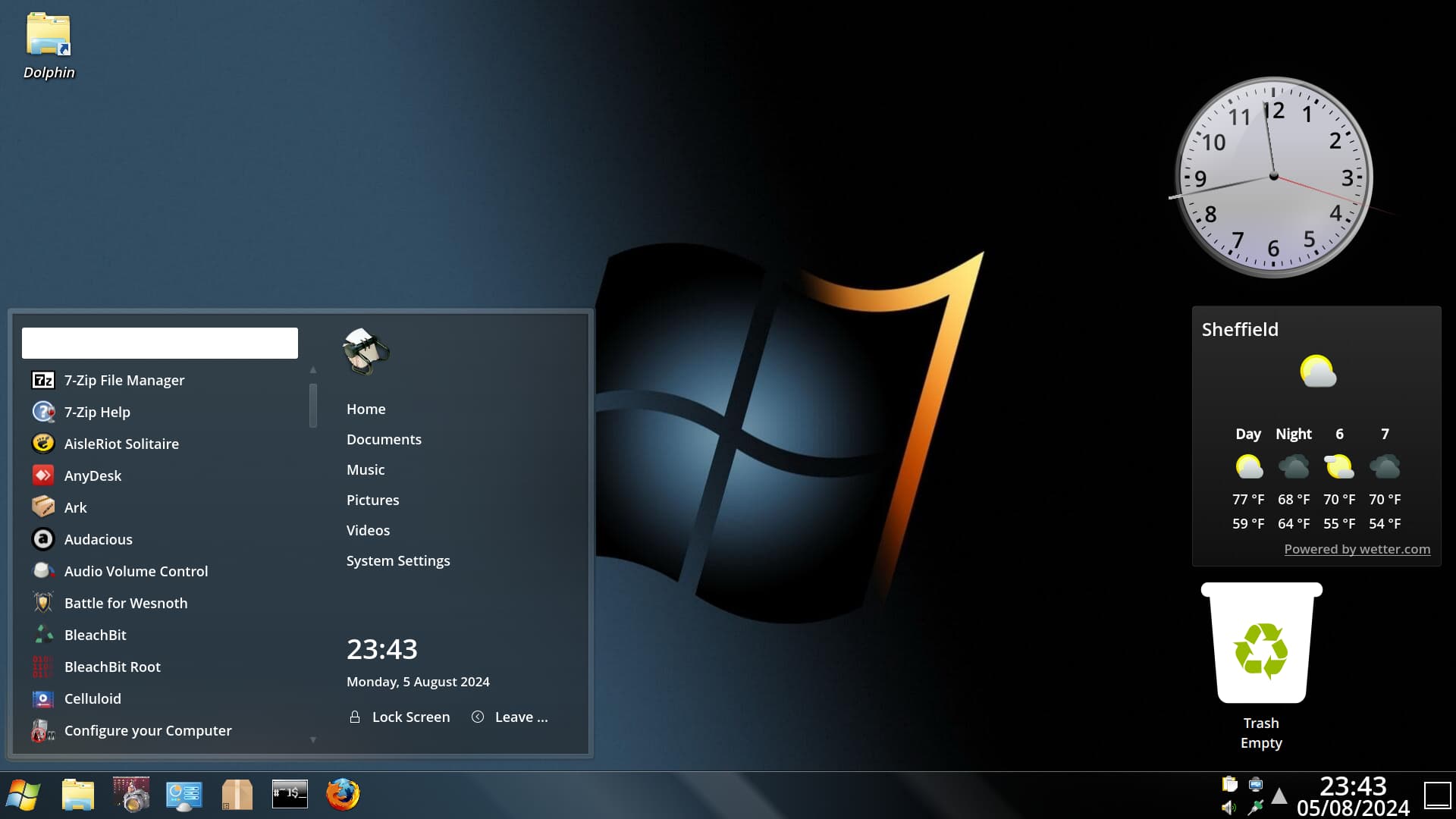This screenshot has height=819, width=1456.
Task: Open the clipboard tray icon
Action: coord(1229,783)
